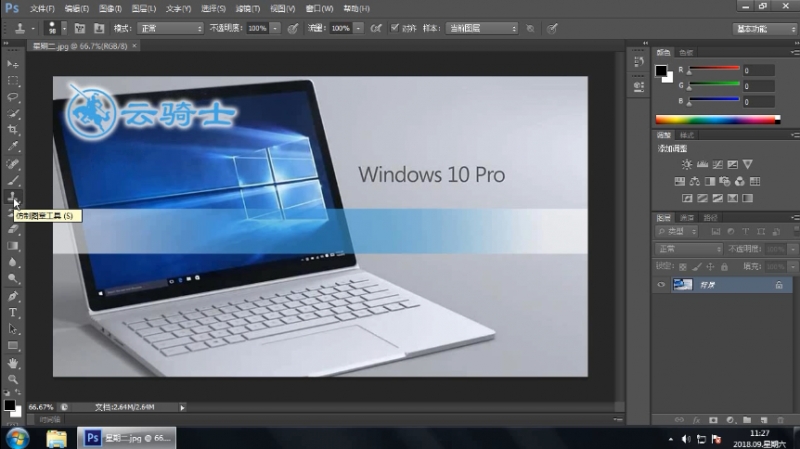Open the brush preset picker dropdown
The image size is (800, 449).
tap(64, 29)
